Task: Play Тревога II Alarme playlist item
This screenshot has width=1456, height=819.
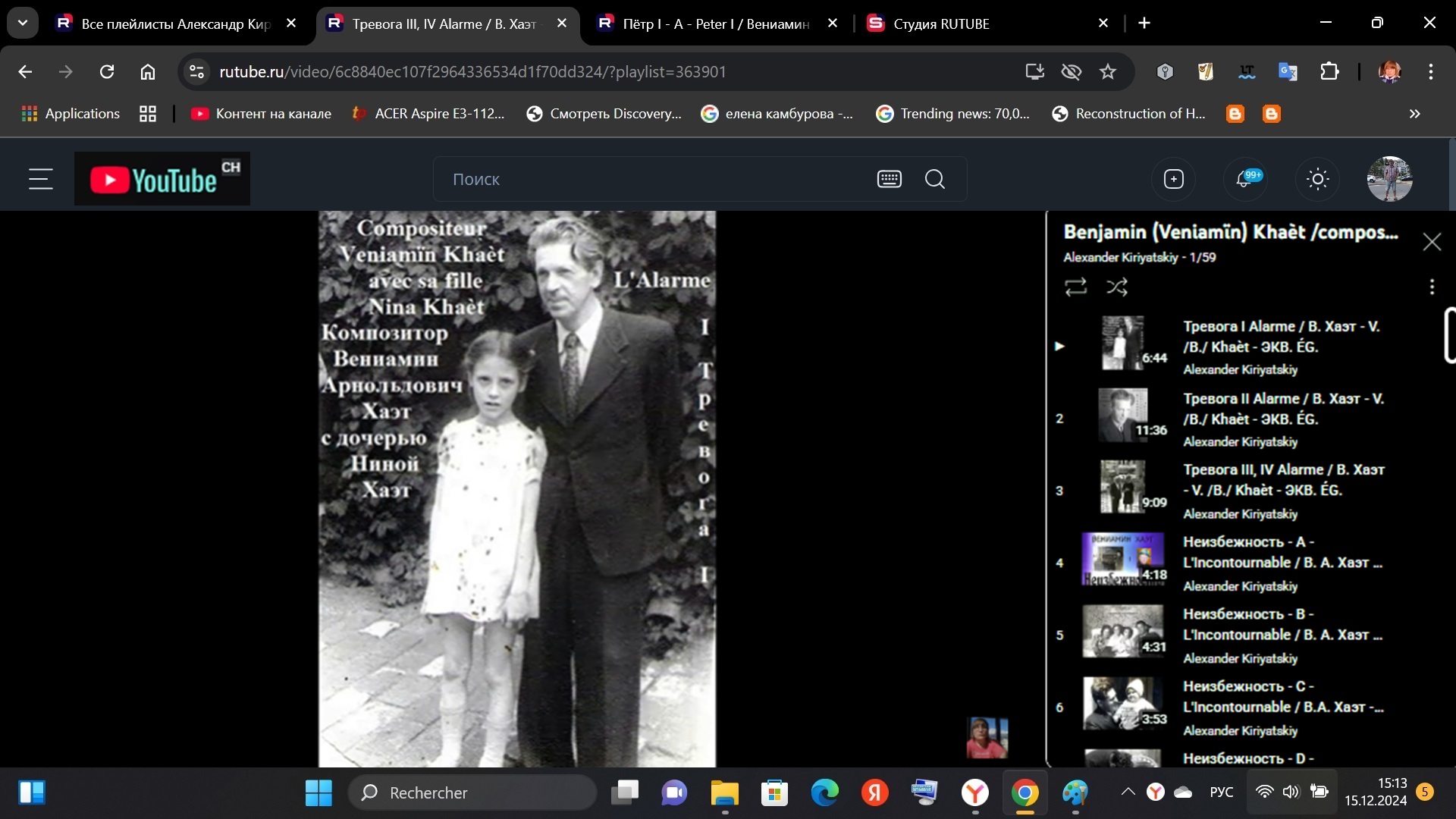Action: [x=1282, y=409]
